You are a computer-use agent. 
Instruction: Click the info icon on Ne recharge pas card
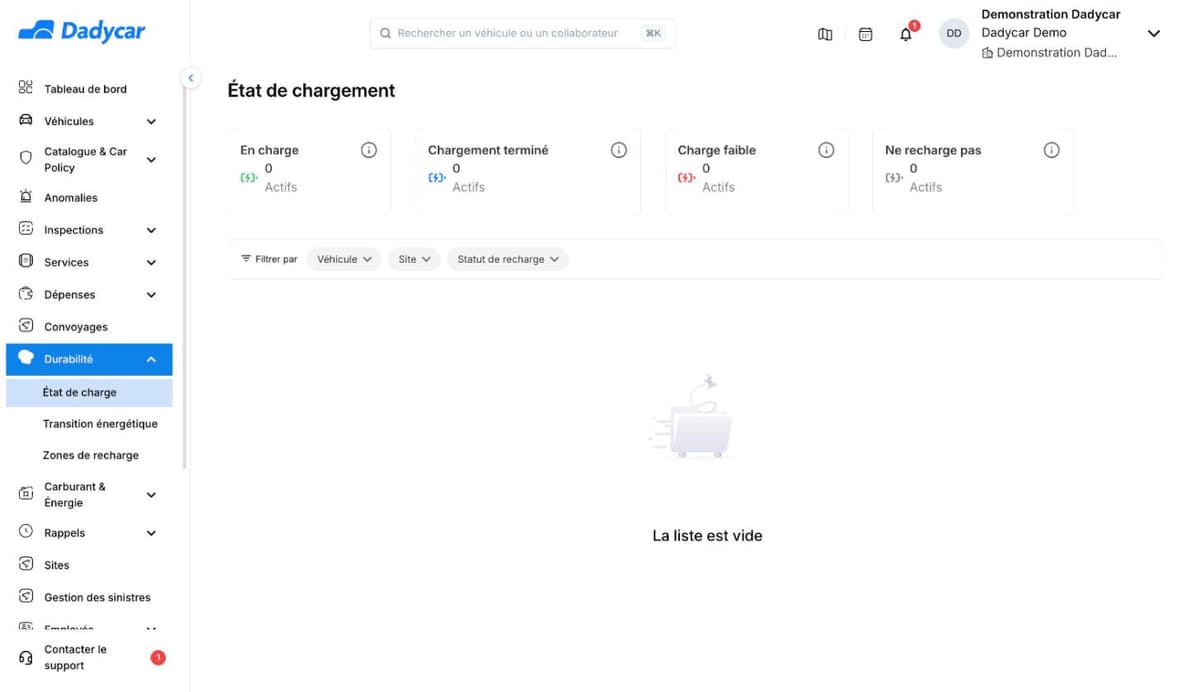click(x=1051, y=150)
